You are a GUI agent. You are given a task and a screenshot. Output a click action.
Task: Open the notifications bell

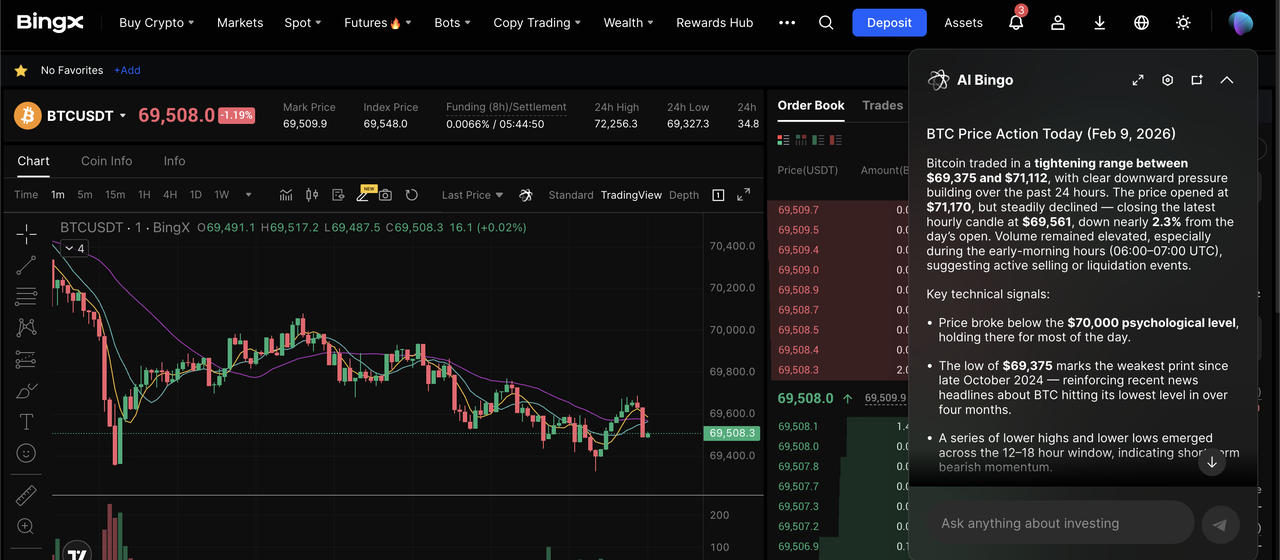click(1016, 23)
